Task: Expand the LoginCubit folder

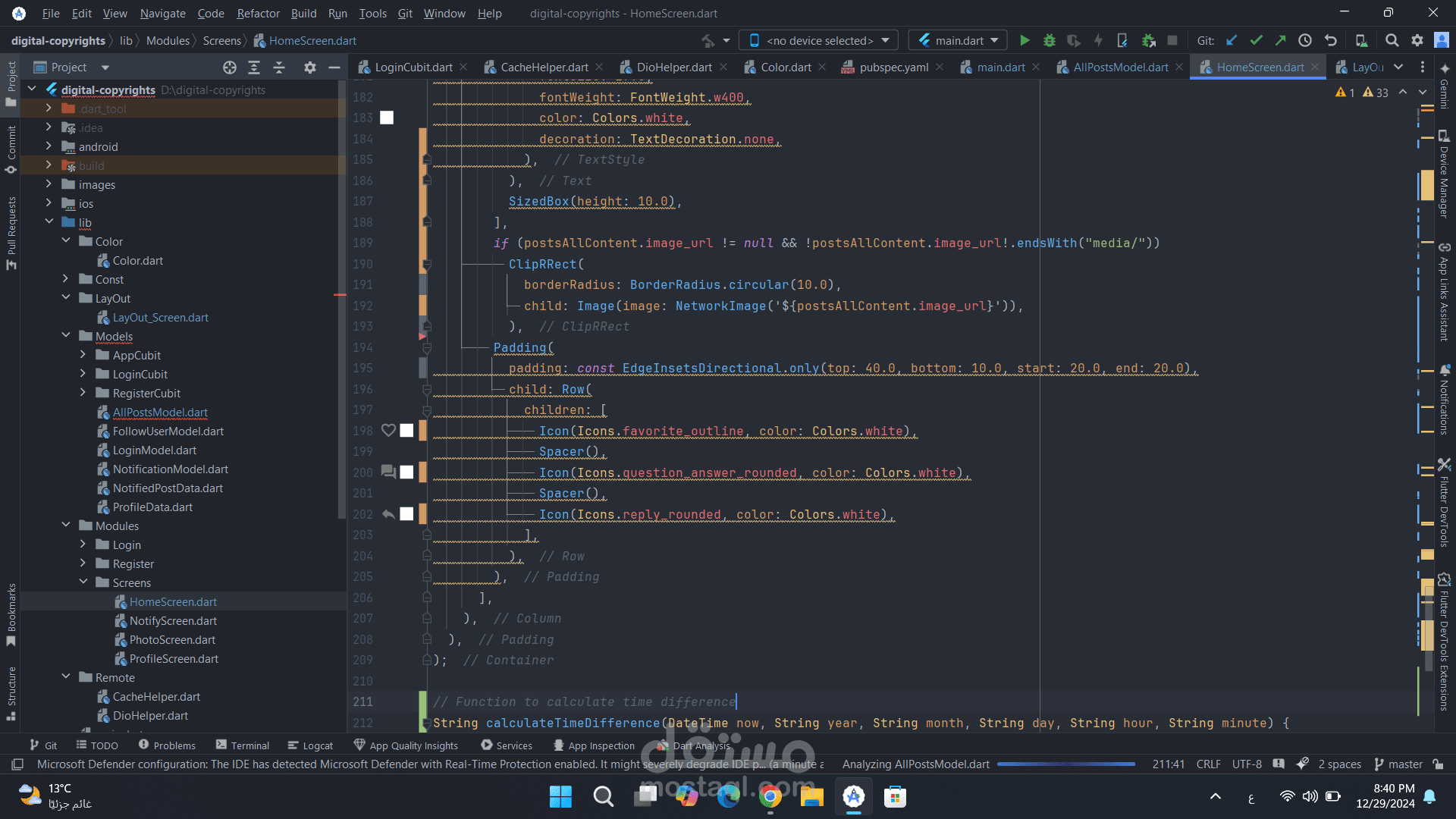Action: tap(83, 374)
